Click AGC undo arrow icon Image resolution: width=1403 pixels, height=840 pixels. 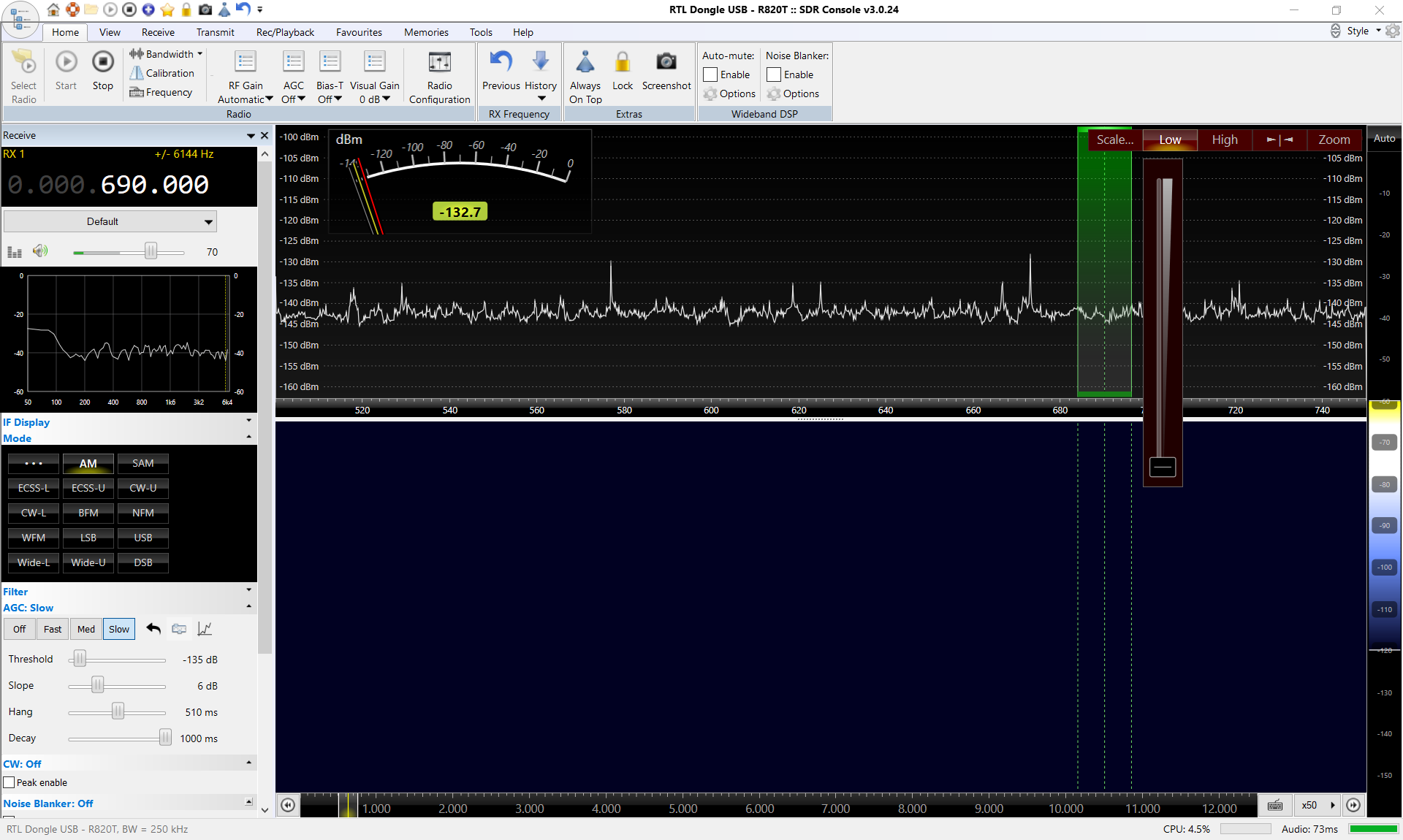[153, 629]
